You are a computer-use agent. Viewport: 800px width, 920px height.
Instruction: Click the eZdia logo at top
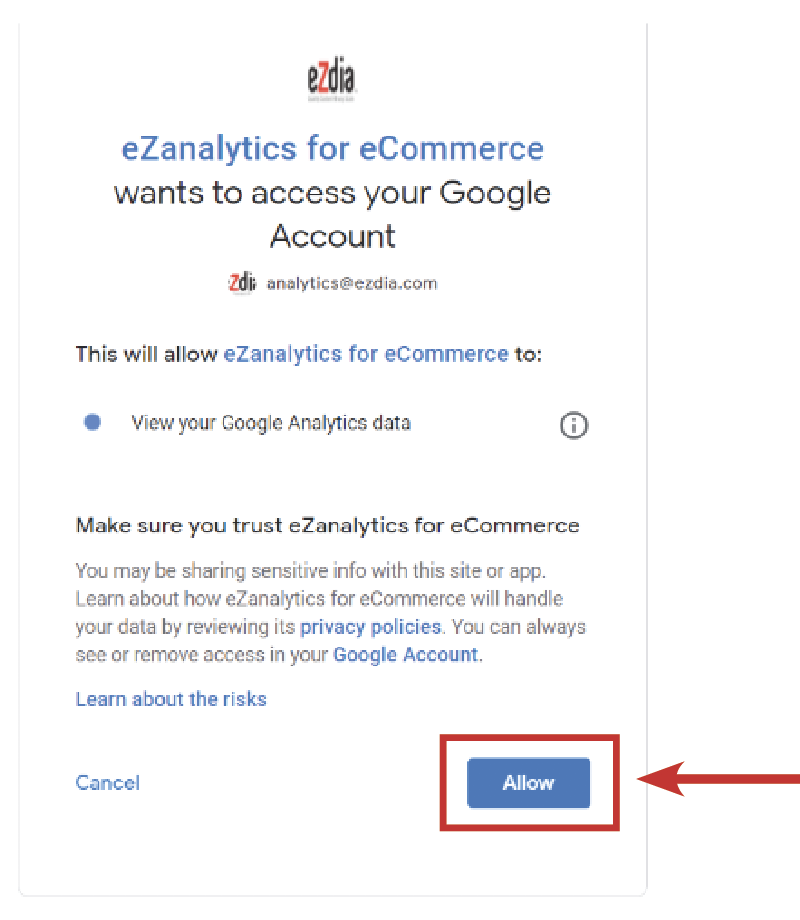click(332, 79)
